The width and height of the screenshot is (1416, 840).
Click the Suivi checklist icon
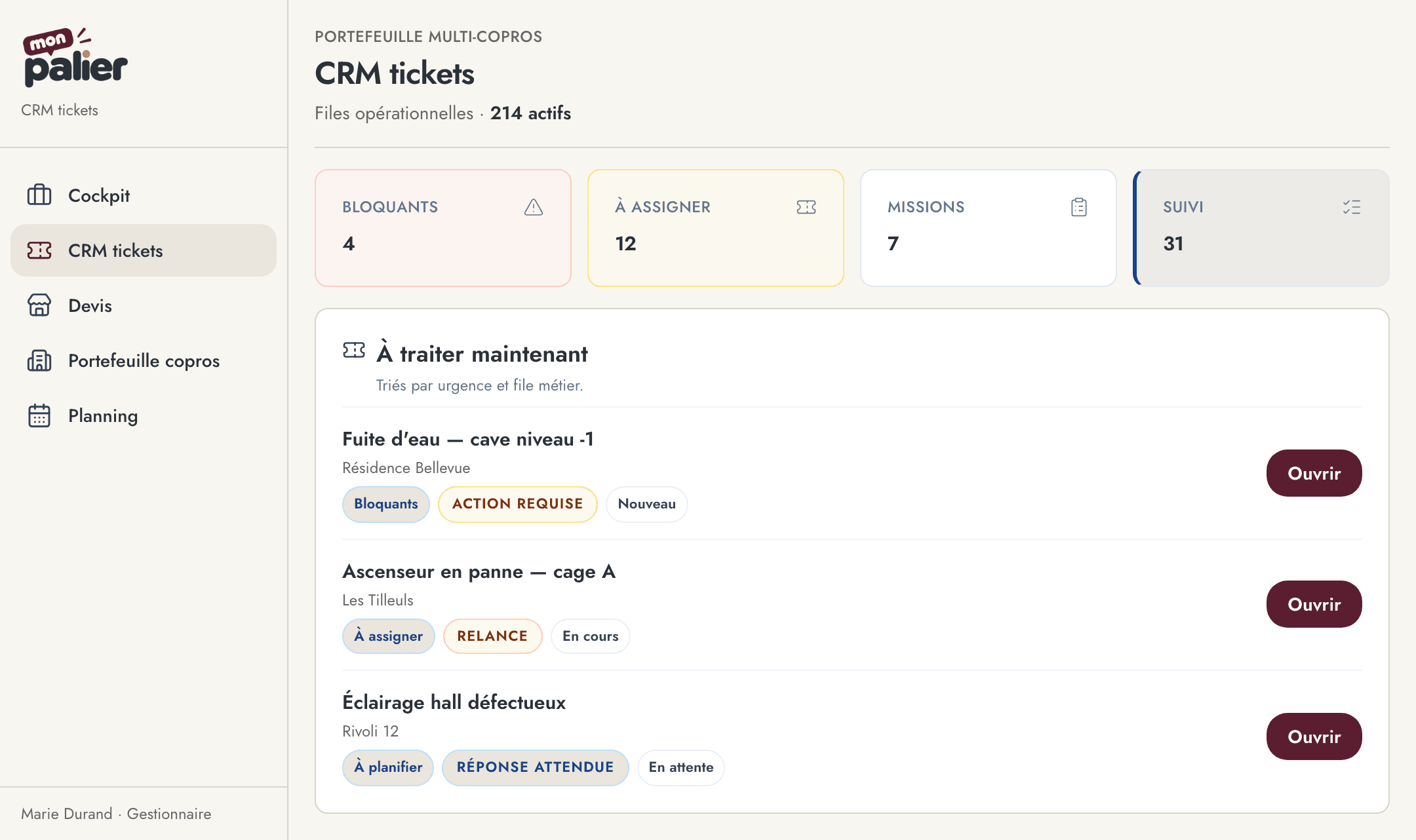tap(1352, 207)
